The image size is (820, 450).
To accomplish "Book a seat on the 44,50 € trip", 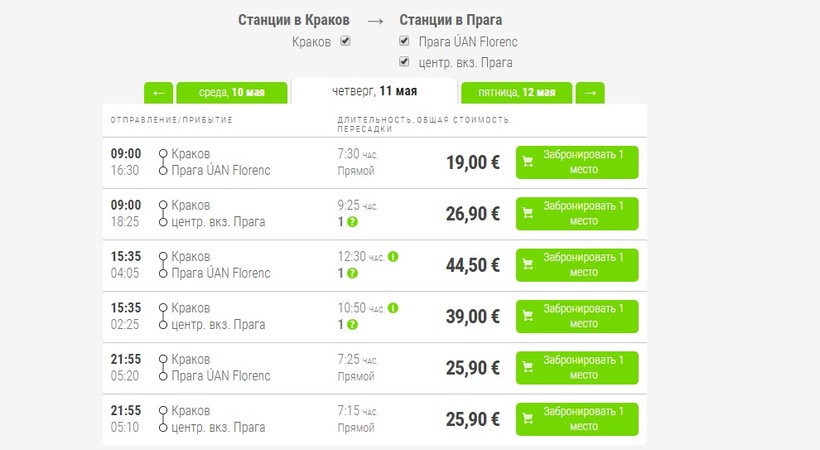I will (x=576, y=265).
